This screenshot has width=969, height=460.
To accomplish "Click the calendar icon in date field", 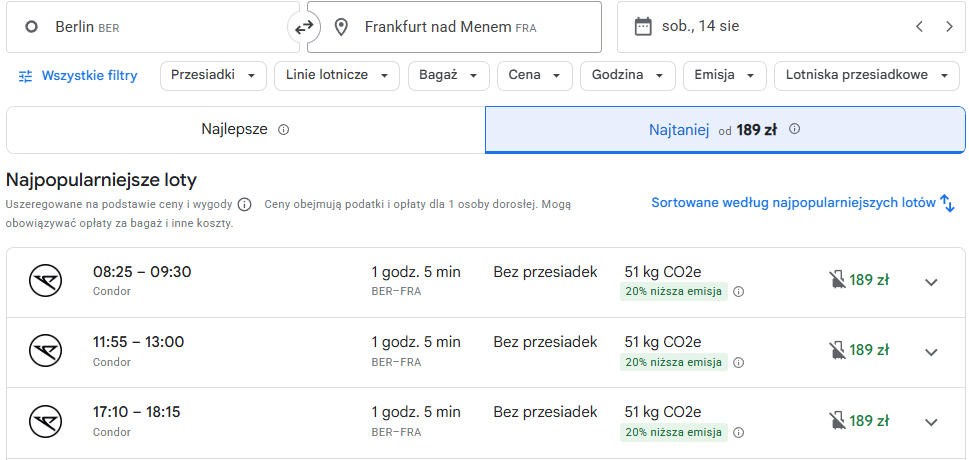I will coord(643,27).
